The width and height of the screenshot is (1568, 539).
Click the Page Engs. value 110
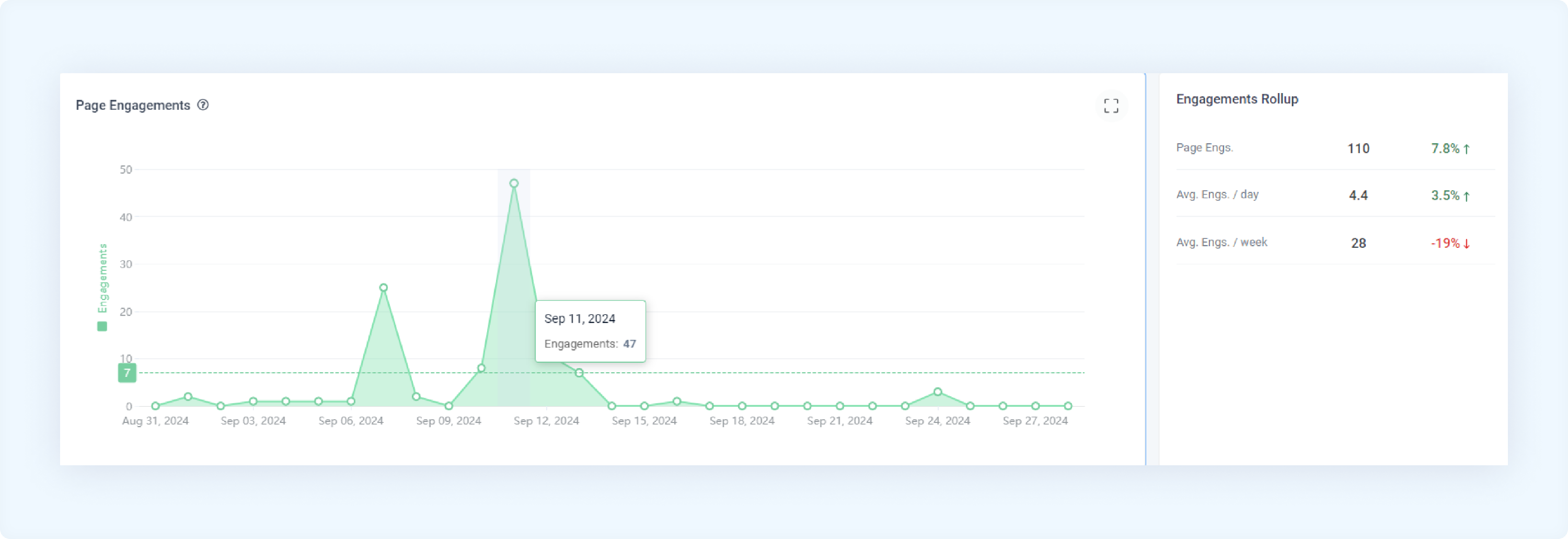(x=1358, y=148)
